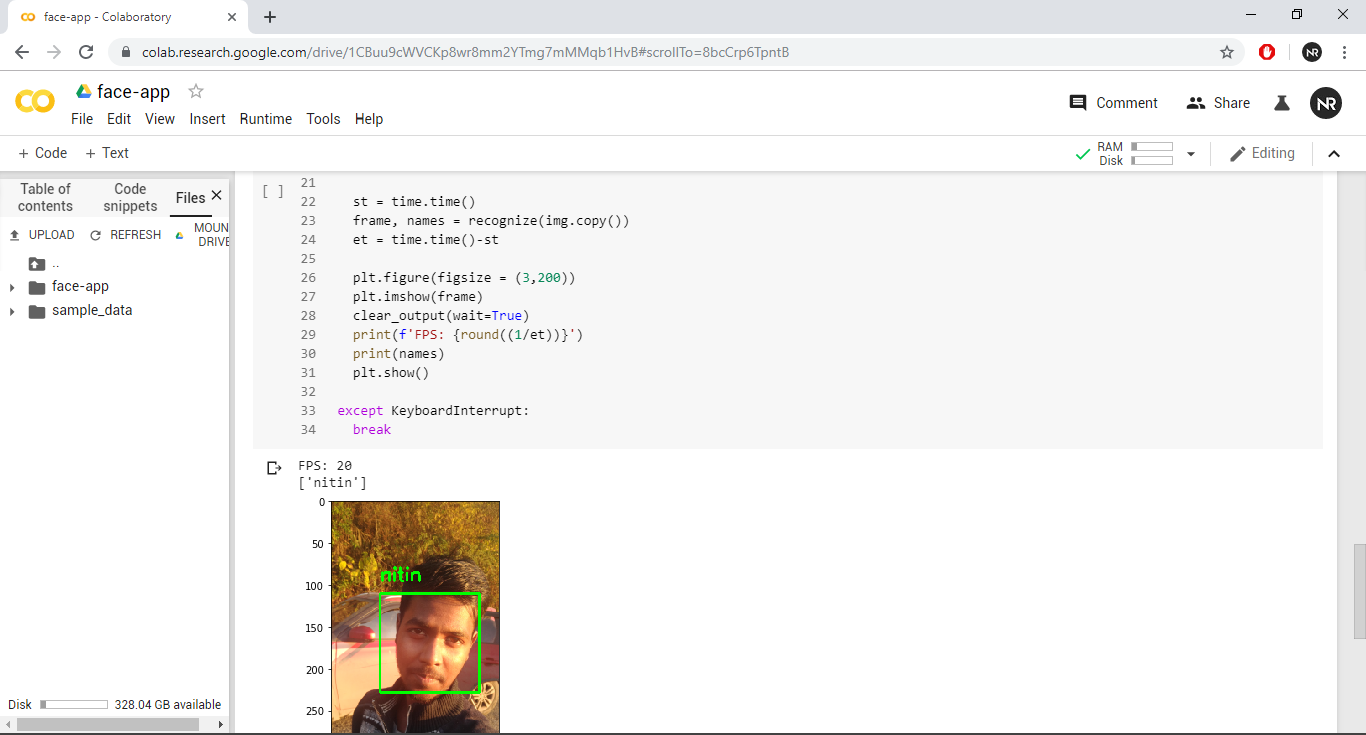Click the Google Drive icon beside face-app title
Image resolution: width=1366 pixels, height=735 pixels.
tap(84, 91)
